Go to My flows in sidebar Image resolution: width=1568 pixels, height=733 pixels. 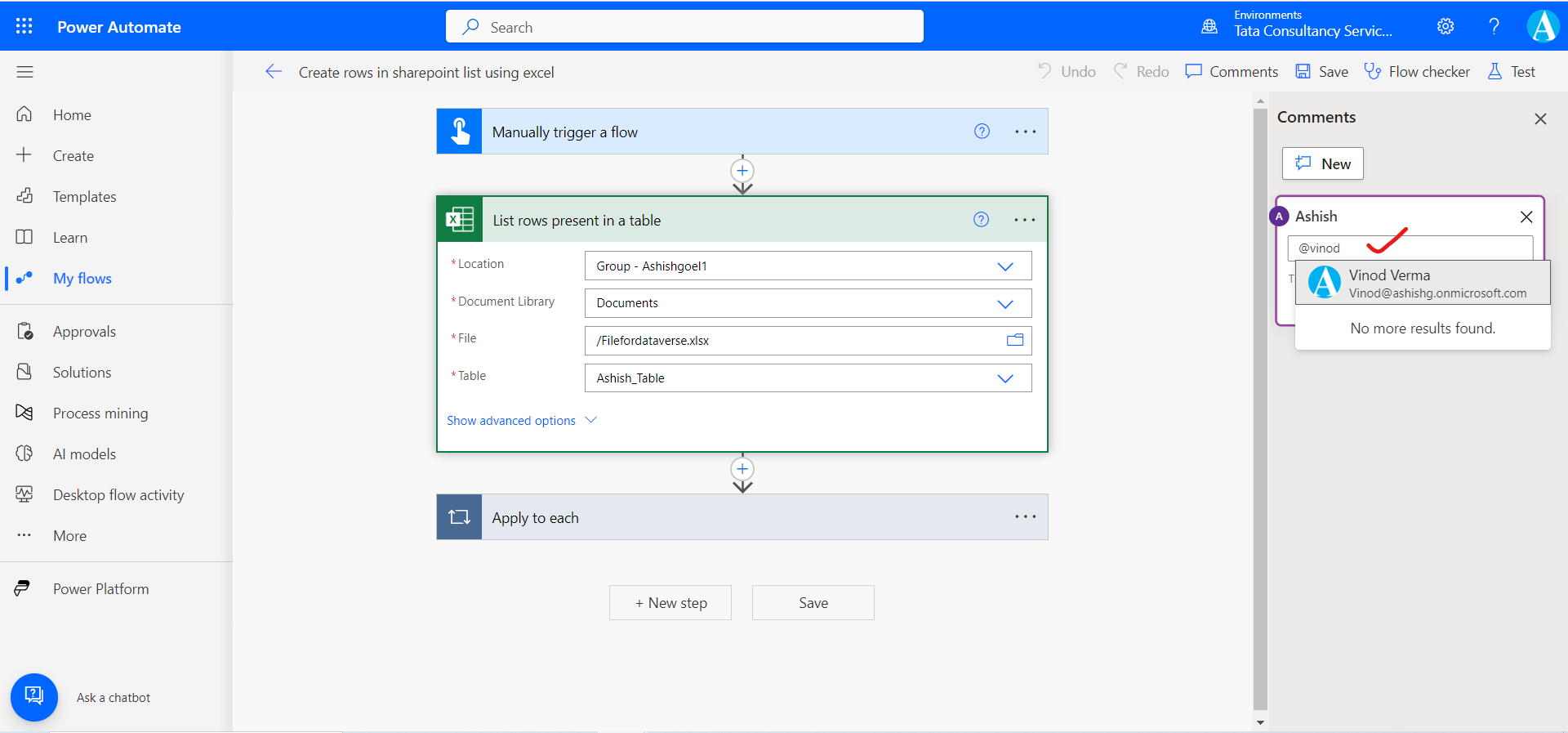[82, 279]
